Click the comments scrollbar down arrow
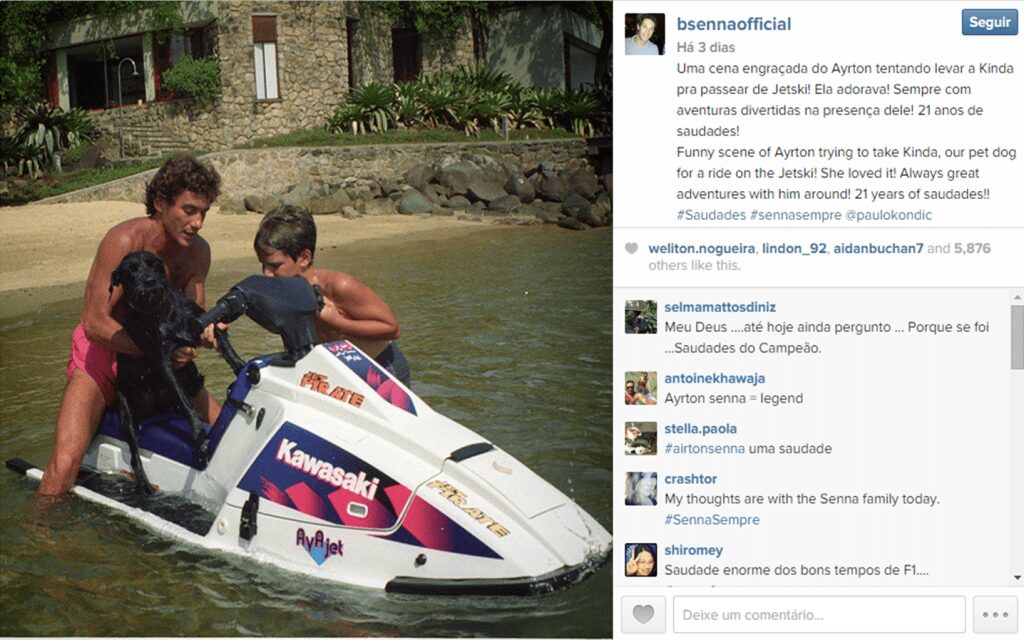The image size is (1024, 640). [1017, 577]
